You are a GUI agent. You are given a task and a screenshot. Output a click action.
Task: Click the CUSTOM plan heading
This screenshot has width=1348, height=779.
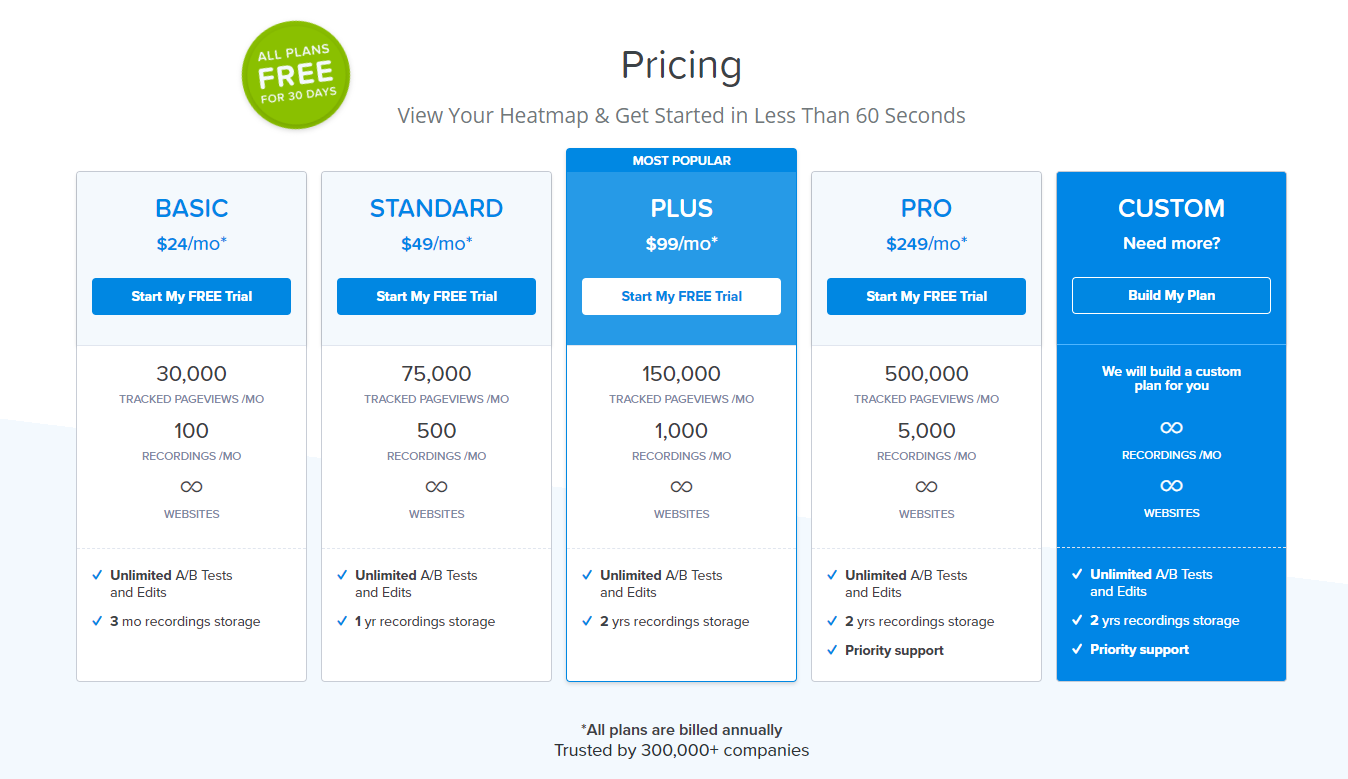coord(1171,208)
